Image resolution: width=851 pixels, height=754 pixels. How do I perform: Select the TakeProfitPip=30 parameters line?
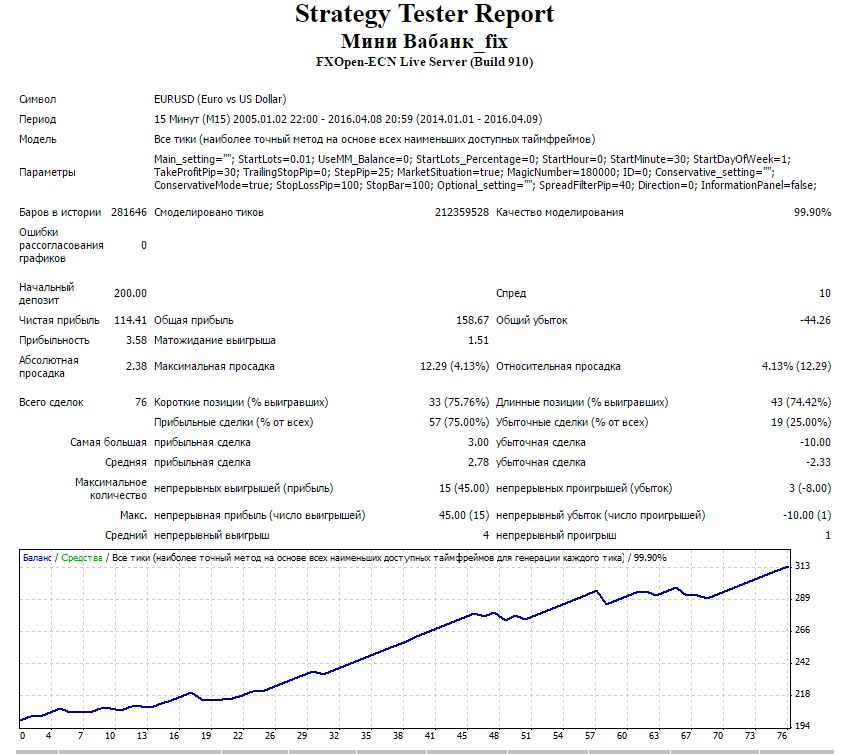pos(464,172)
